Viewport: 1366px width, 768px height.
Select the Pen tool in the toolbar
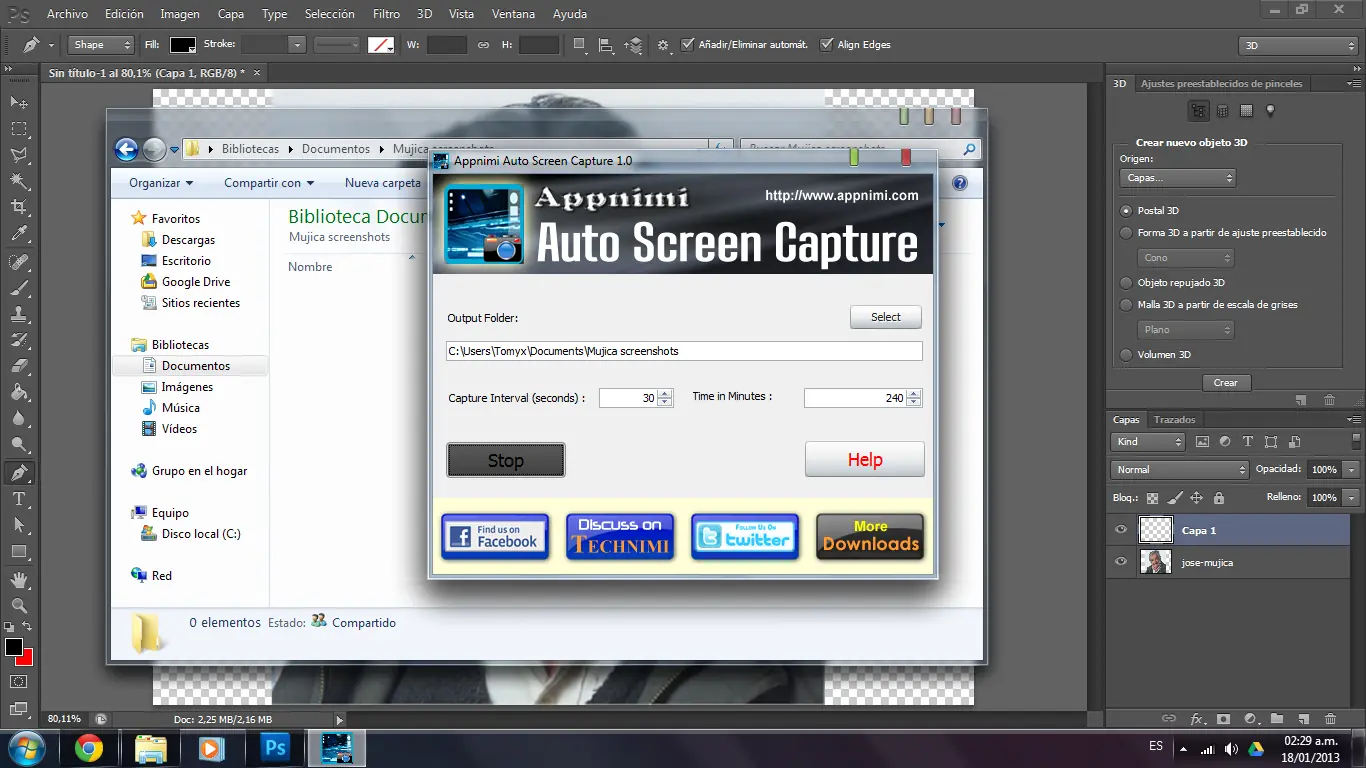19,472
